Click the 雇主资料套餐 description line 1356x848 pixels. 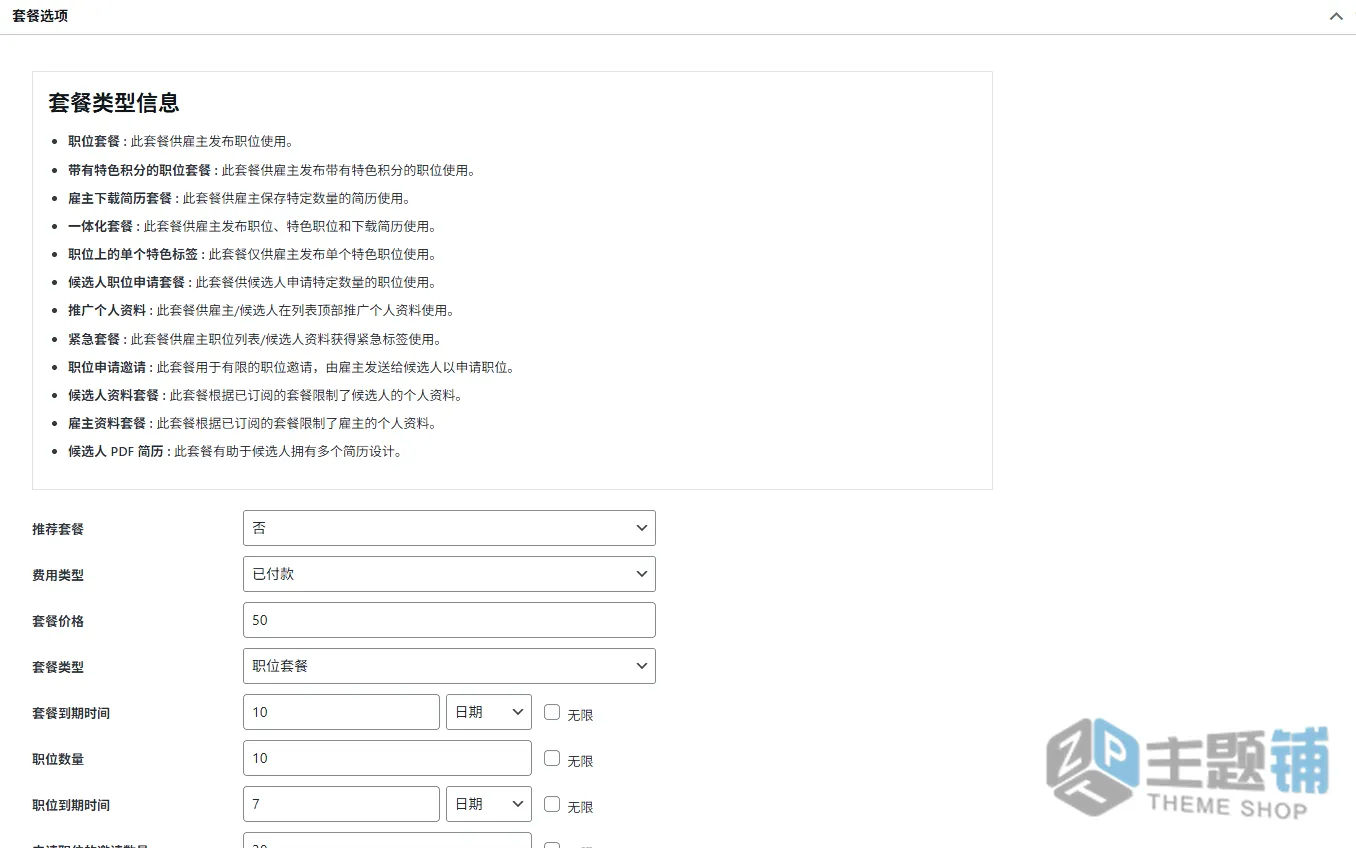tap(253, 423)
